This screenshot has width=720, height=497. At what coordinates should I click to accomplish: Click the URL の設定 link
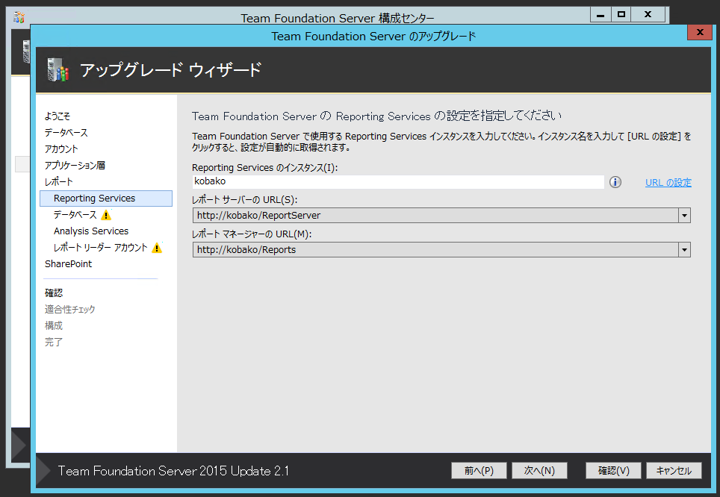tap(668, 183)
